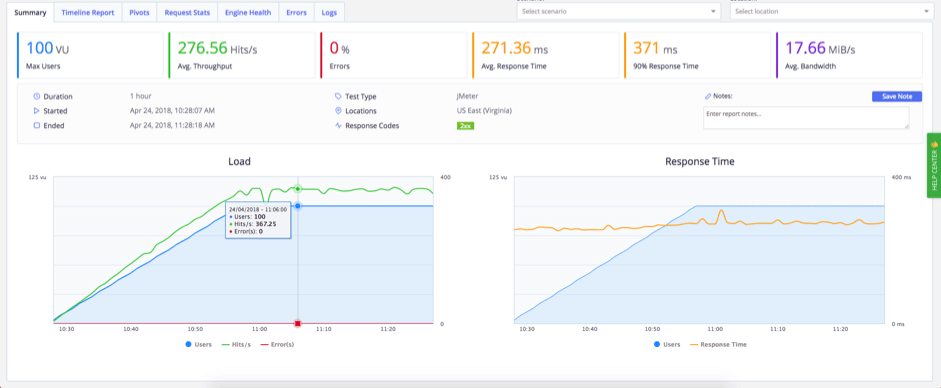Viewport: 941px width, 388px height.
Task: Click the Notes pencil icon
Action: click(708, 96)
